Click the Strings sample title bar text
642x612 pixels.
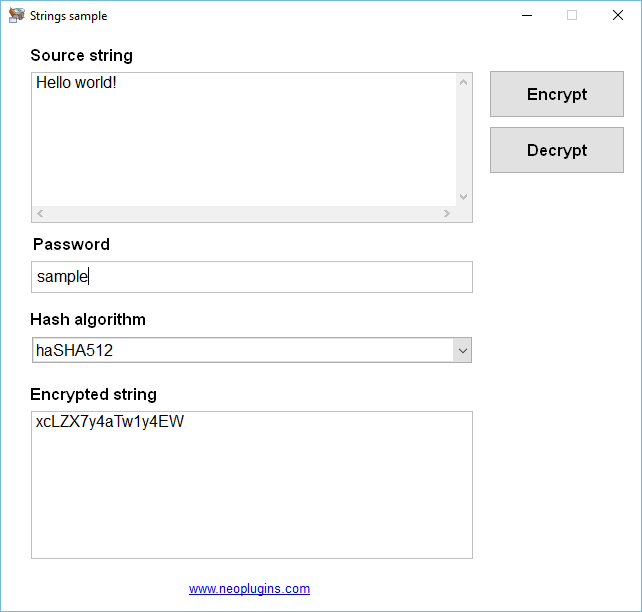click(68, 16)
